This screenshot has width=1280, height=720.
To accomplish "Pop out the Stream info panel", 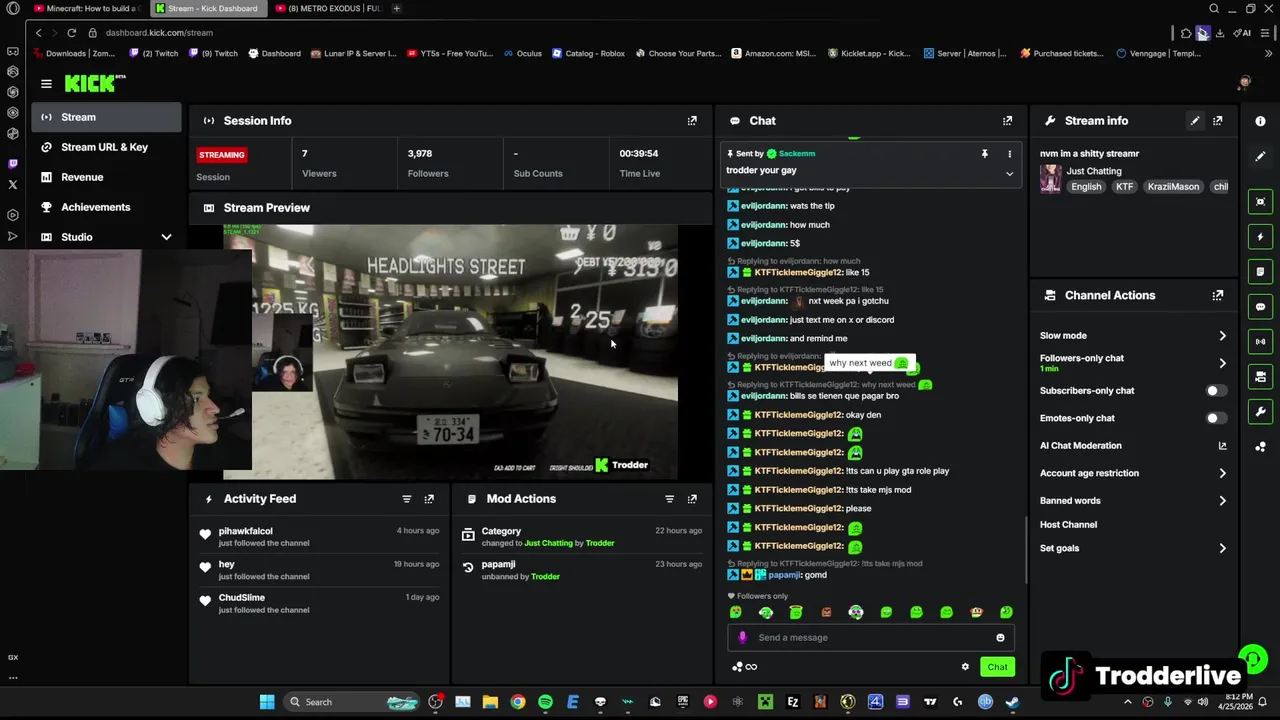I will [x=1218, y=121].
